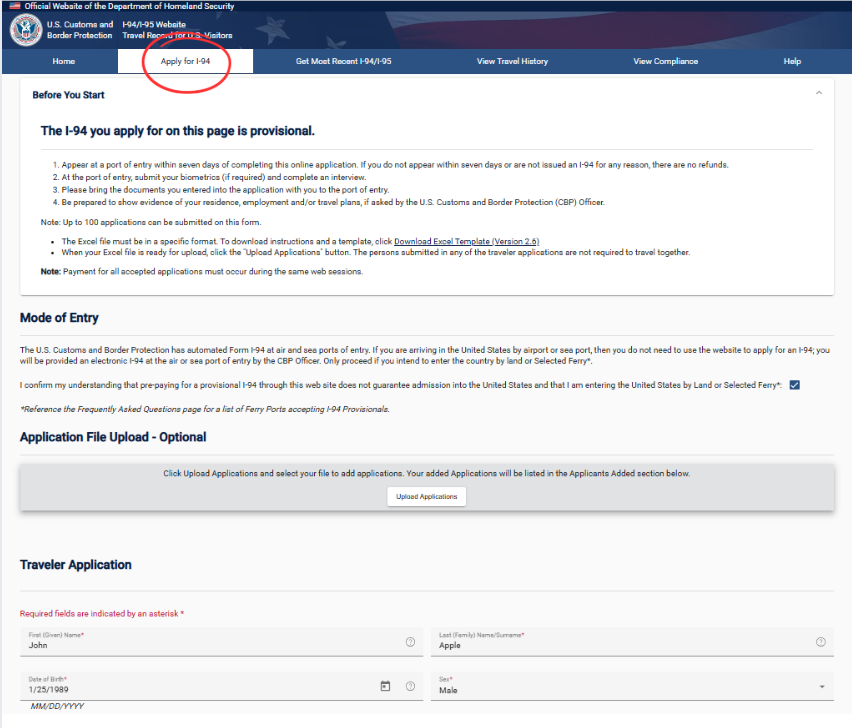The image size is (852, 728).
Task: Click the Traveler Application heading
Action: coord(76,565)
